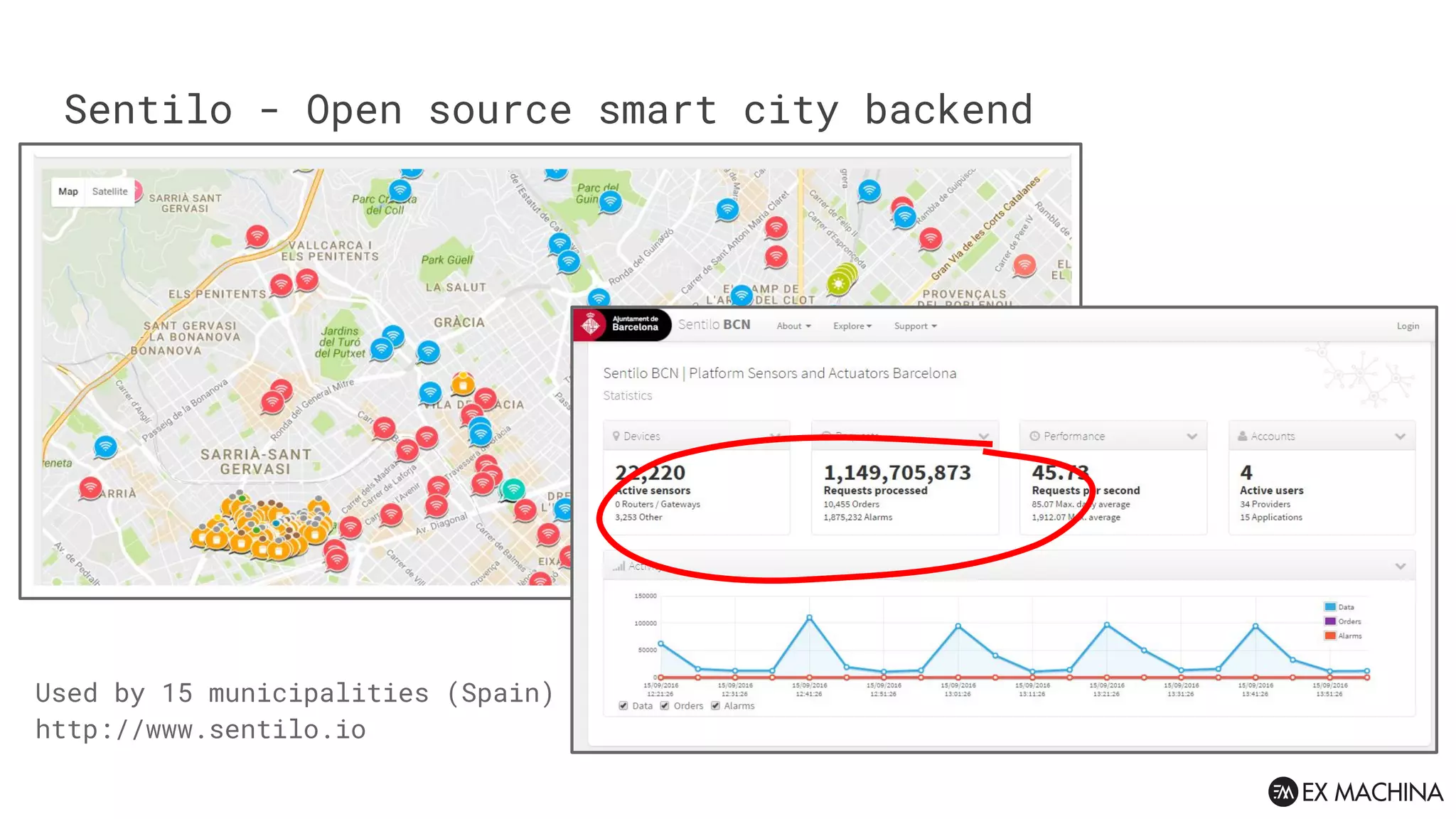Click the Data legend blue swatch
The image size is (1456, 819).
point(1329,606)
